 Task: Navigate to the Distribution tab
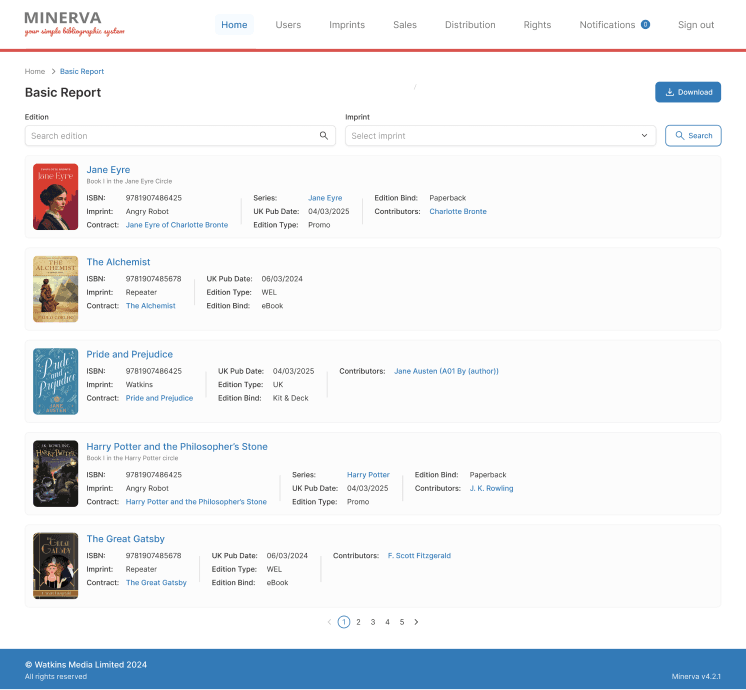tap(470, 25)
